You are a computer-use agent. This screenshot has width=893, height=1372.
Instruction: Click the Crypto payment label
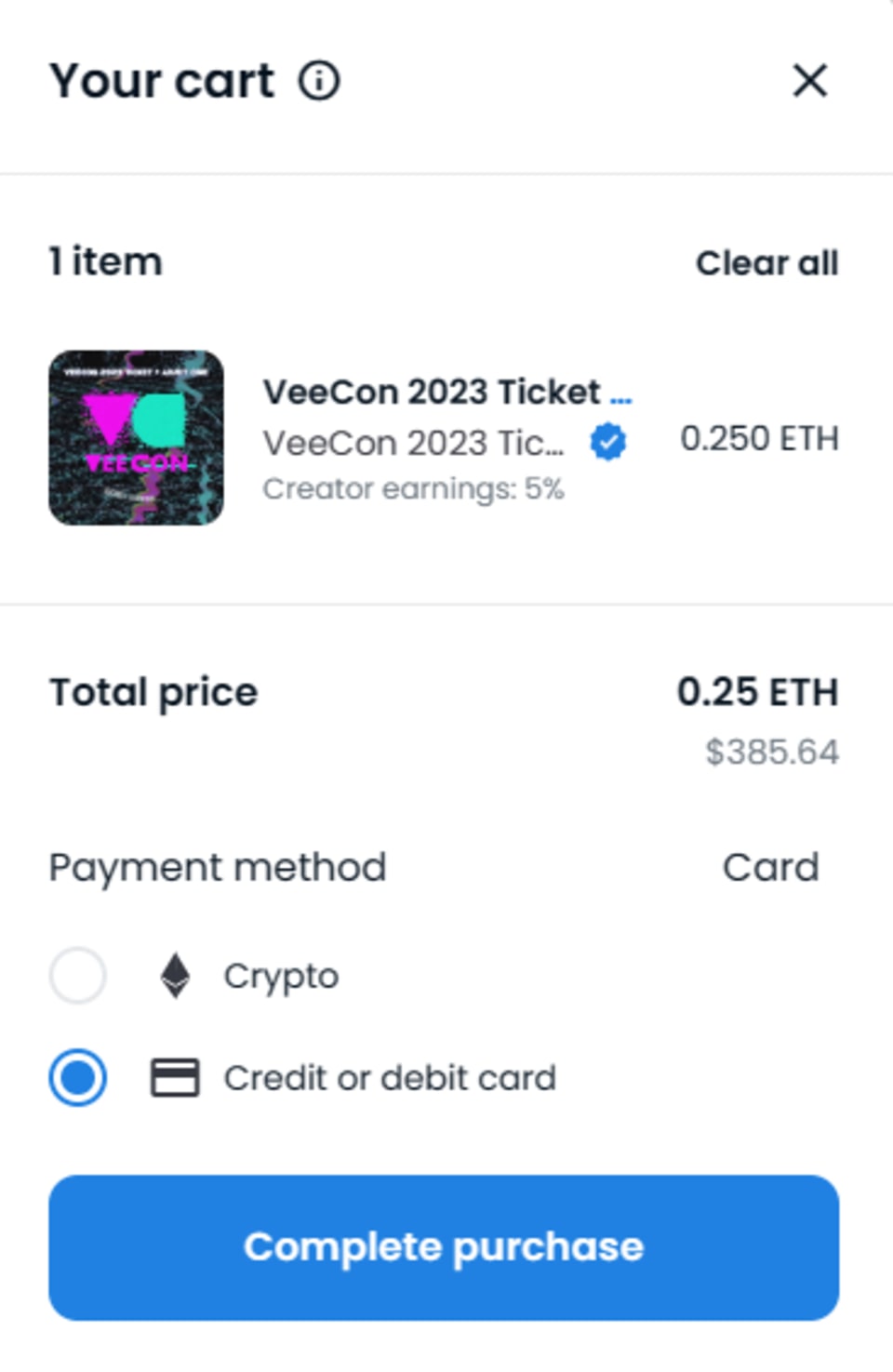pos(281,976)
